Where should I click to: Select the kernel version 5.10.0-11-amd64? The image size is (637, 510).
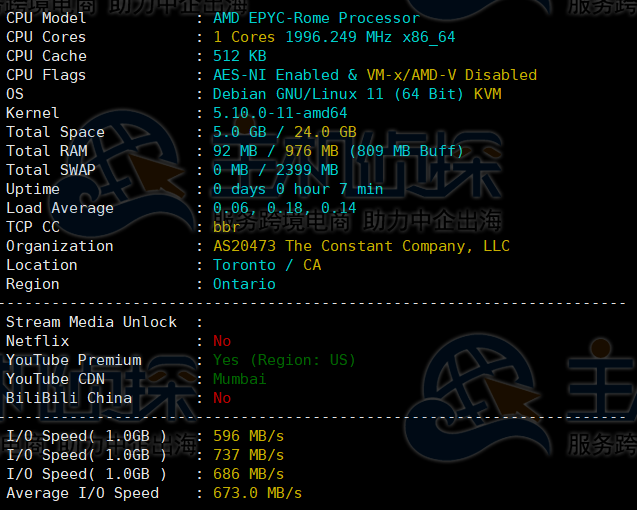point(280,113)
